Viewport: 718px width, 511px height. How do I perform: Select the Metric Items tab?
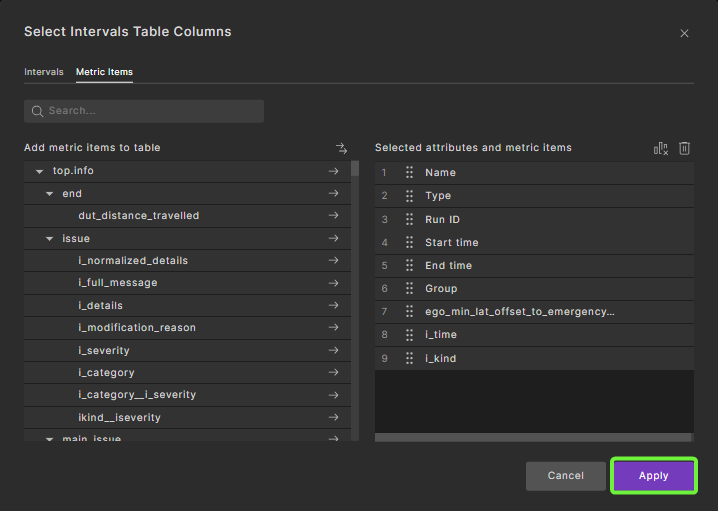104,72
